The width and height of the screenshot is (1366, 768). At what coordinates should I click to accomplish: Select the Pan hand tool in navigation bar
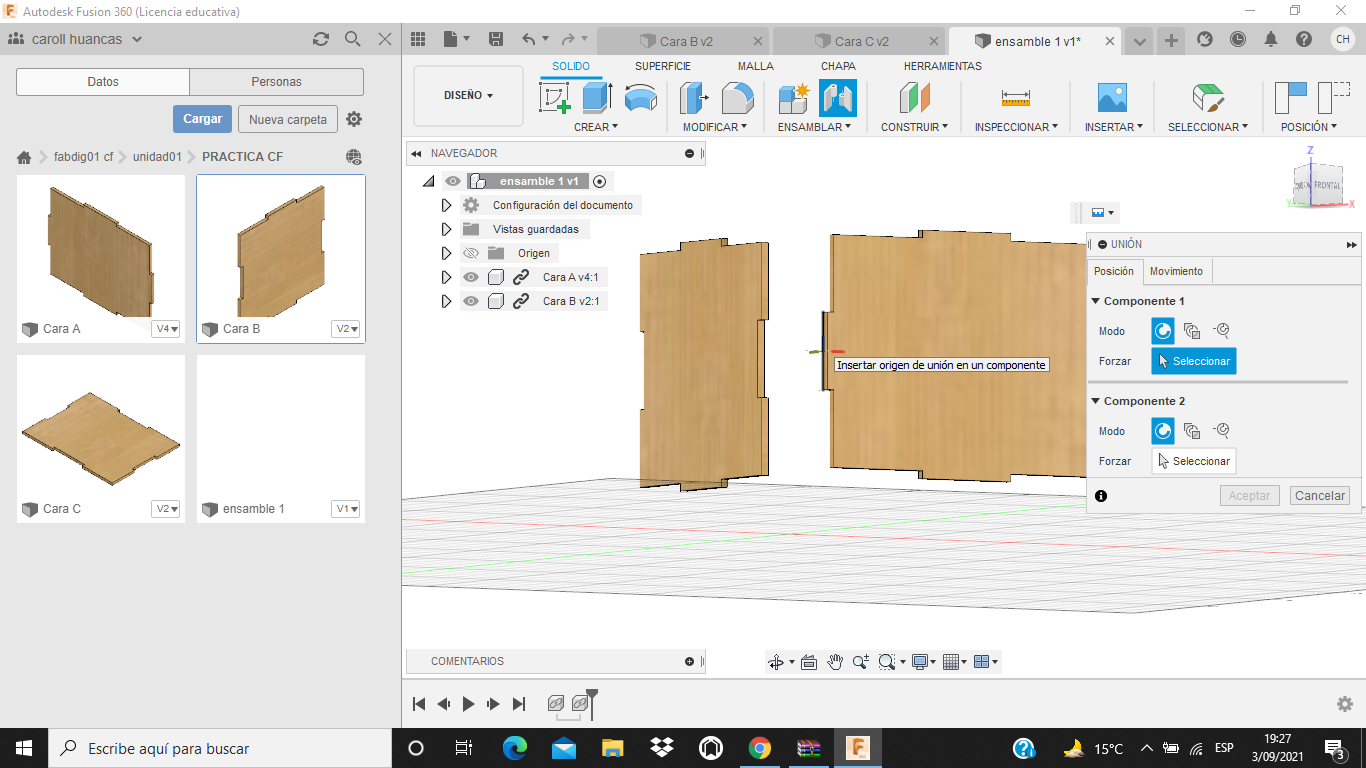pos(835,662)
